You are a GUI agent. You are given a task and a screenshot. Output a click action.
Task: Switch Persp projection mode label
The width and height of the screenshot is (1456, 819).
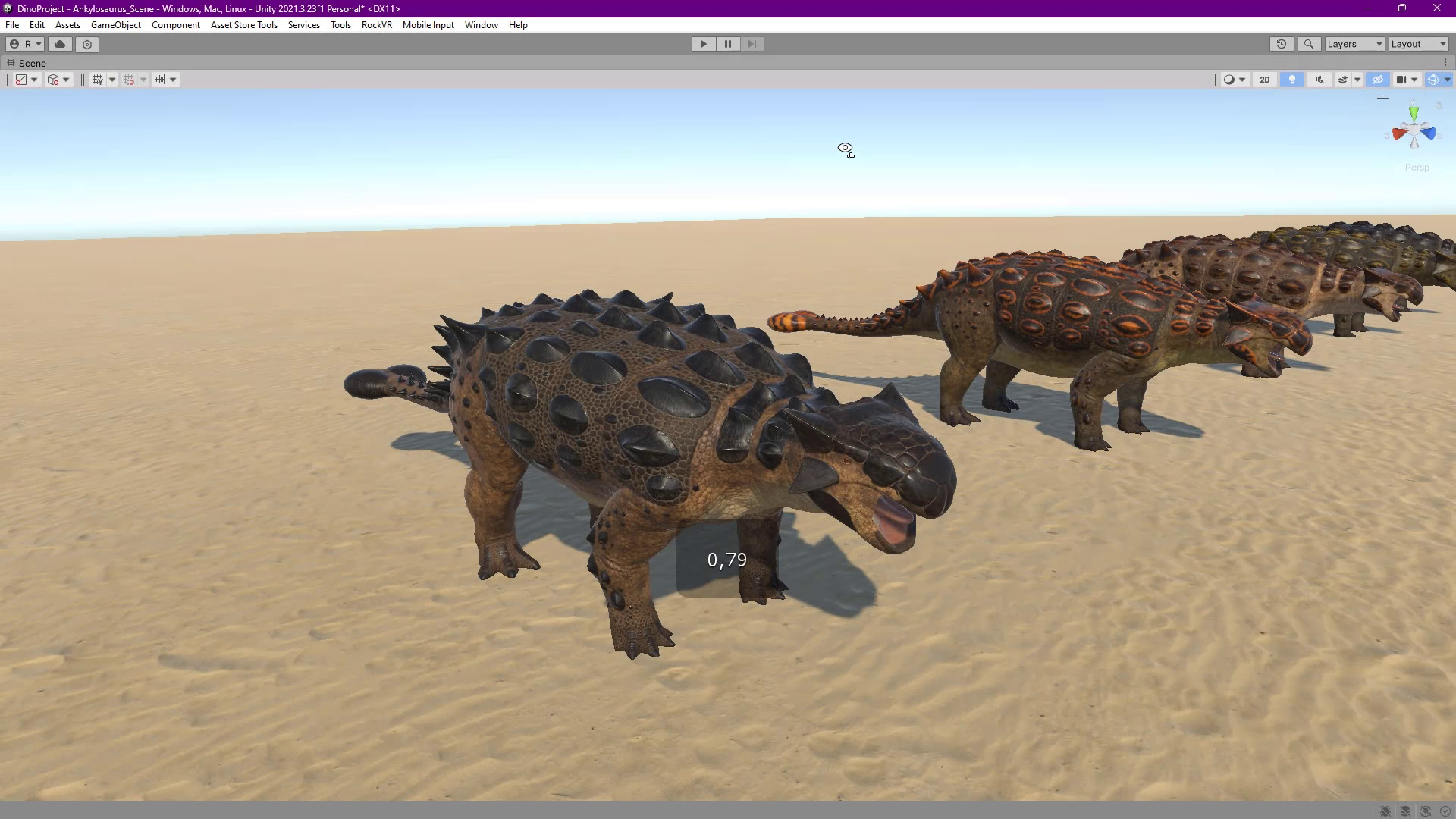pos(1417,168)
